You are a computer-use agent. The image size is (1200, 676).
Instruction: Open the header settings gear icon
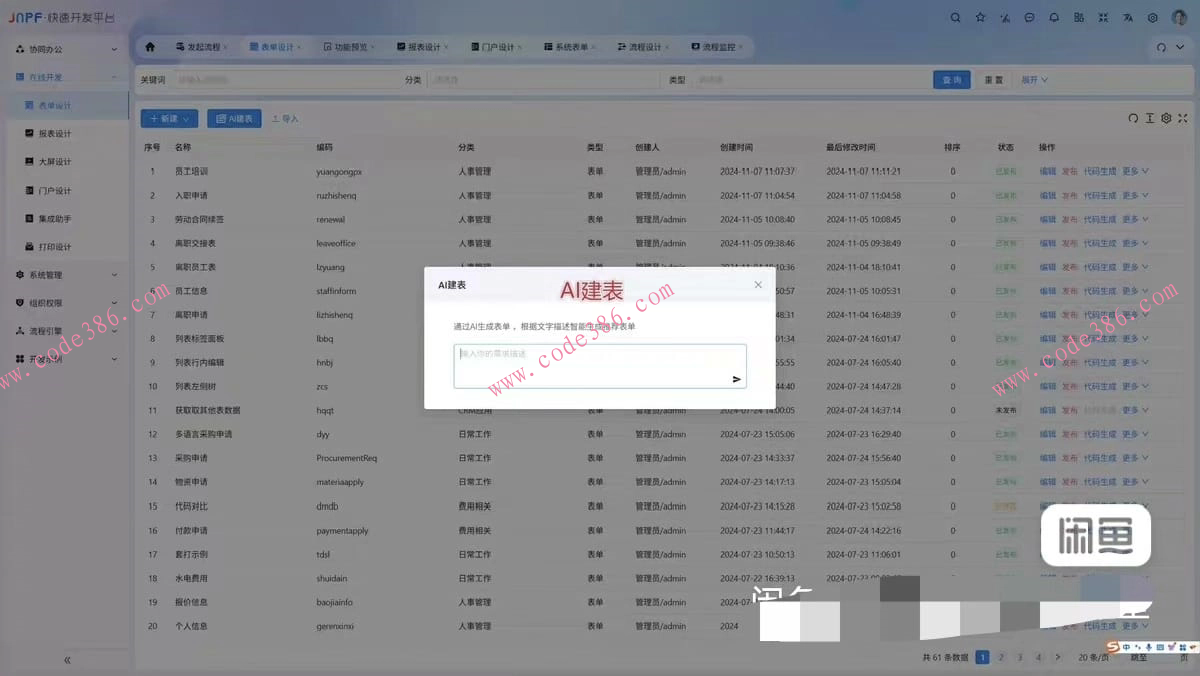1153,17
